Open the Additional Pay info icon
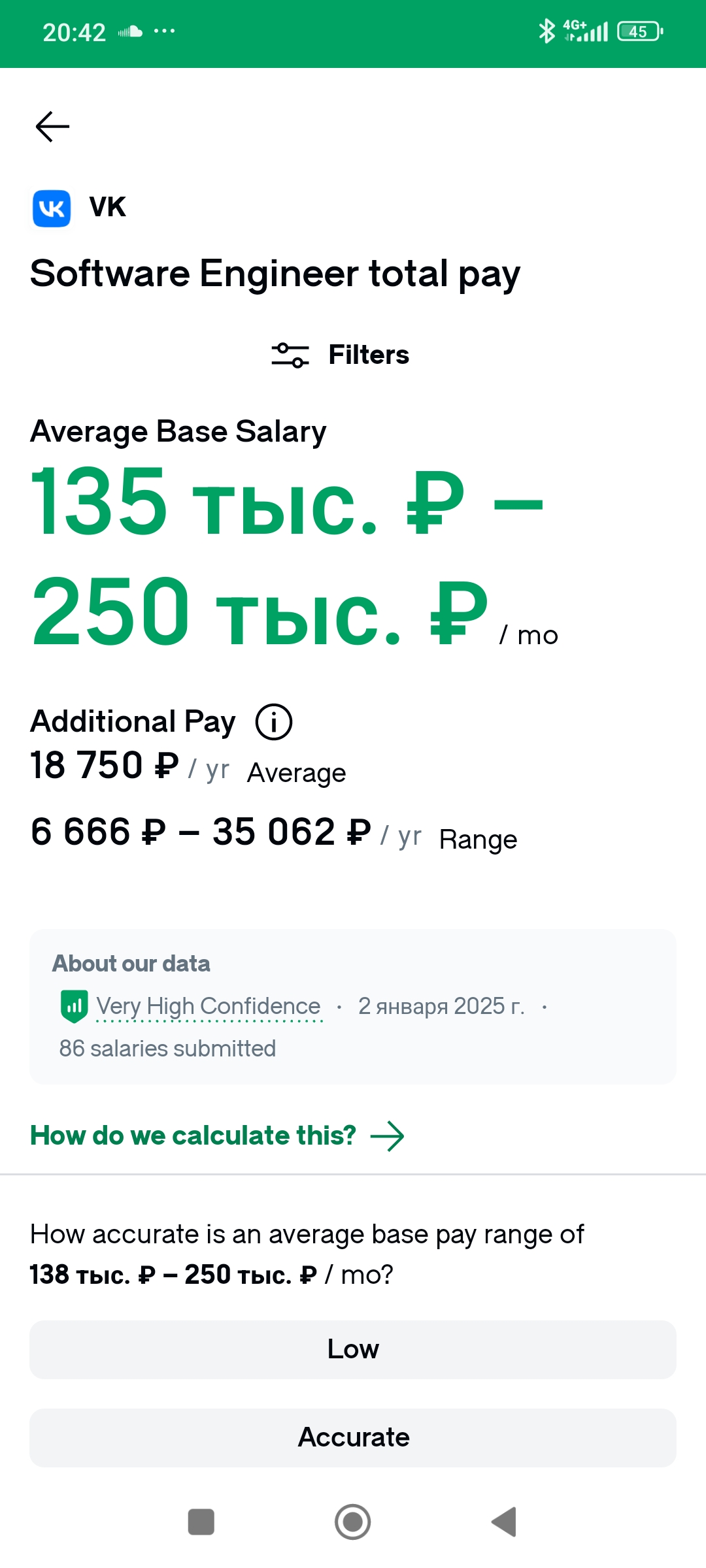The width and height of the screenshot is (706, 1568). [x=273, y=722]
